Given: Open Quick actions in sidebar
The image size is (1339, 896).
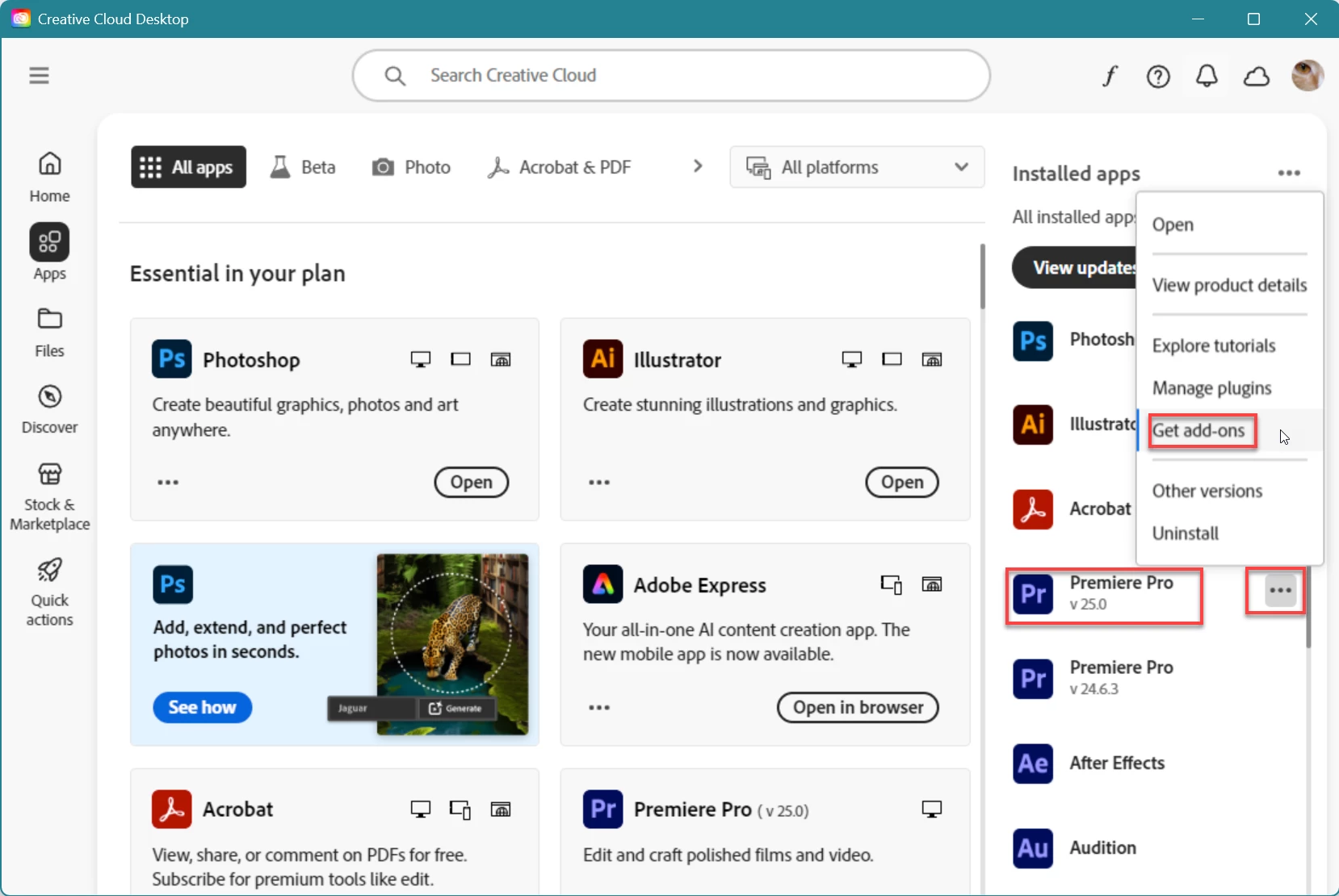Looking at the screenshot, I should pos(50,592).
